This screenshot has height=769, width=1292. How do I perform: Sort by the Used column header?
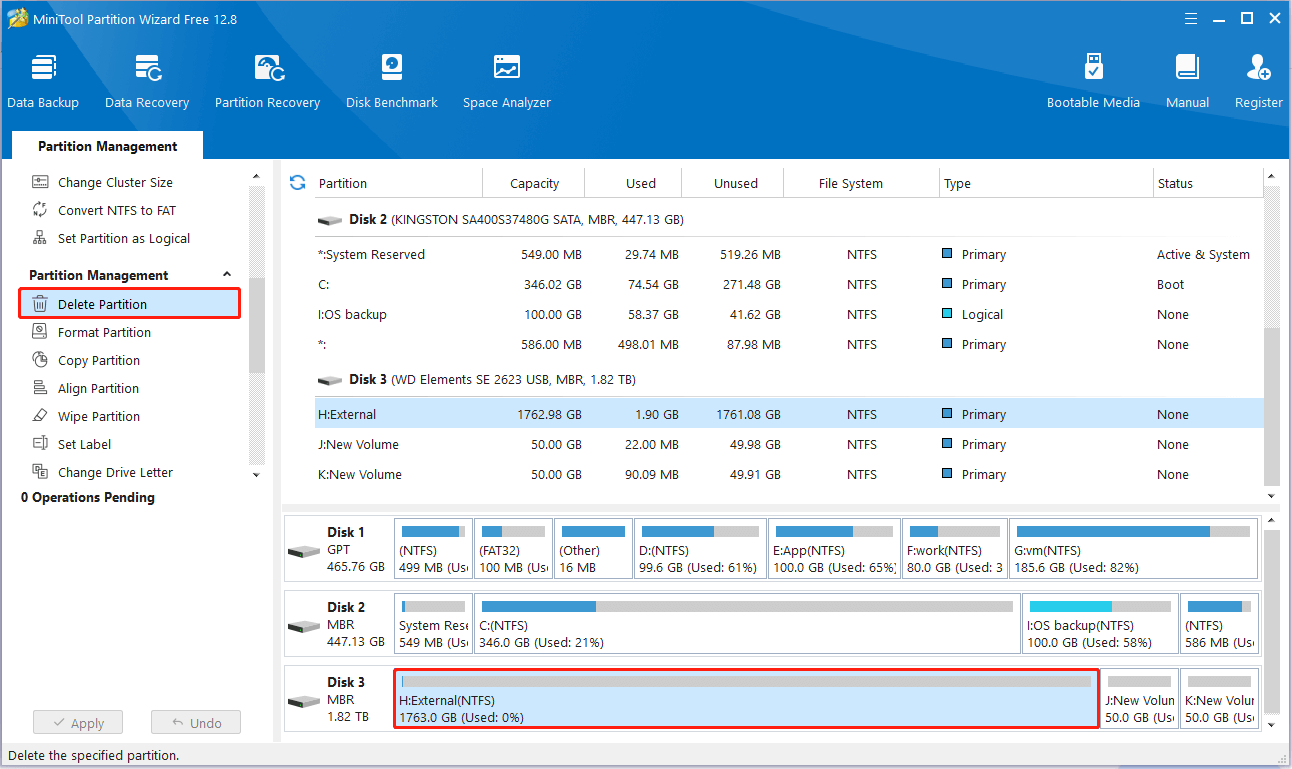click(x=634, y=183)
